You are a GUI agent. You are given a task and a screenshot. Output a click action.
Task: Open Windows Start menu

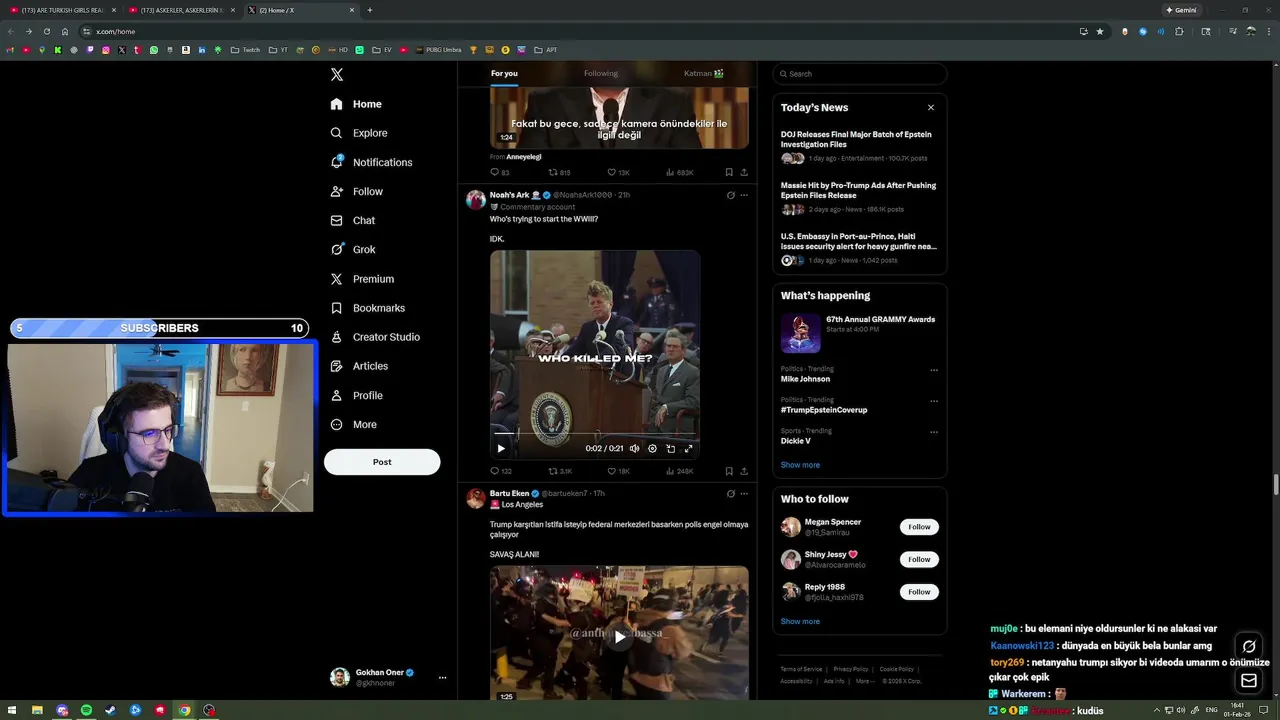point(12,710)
